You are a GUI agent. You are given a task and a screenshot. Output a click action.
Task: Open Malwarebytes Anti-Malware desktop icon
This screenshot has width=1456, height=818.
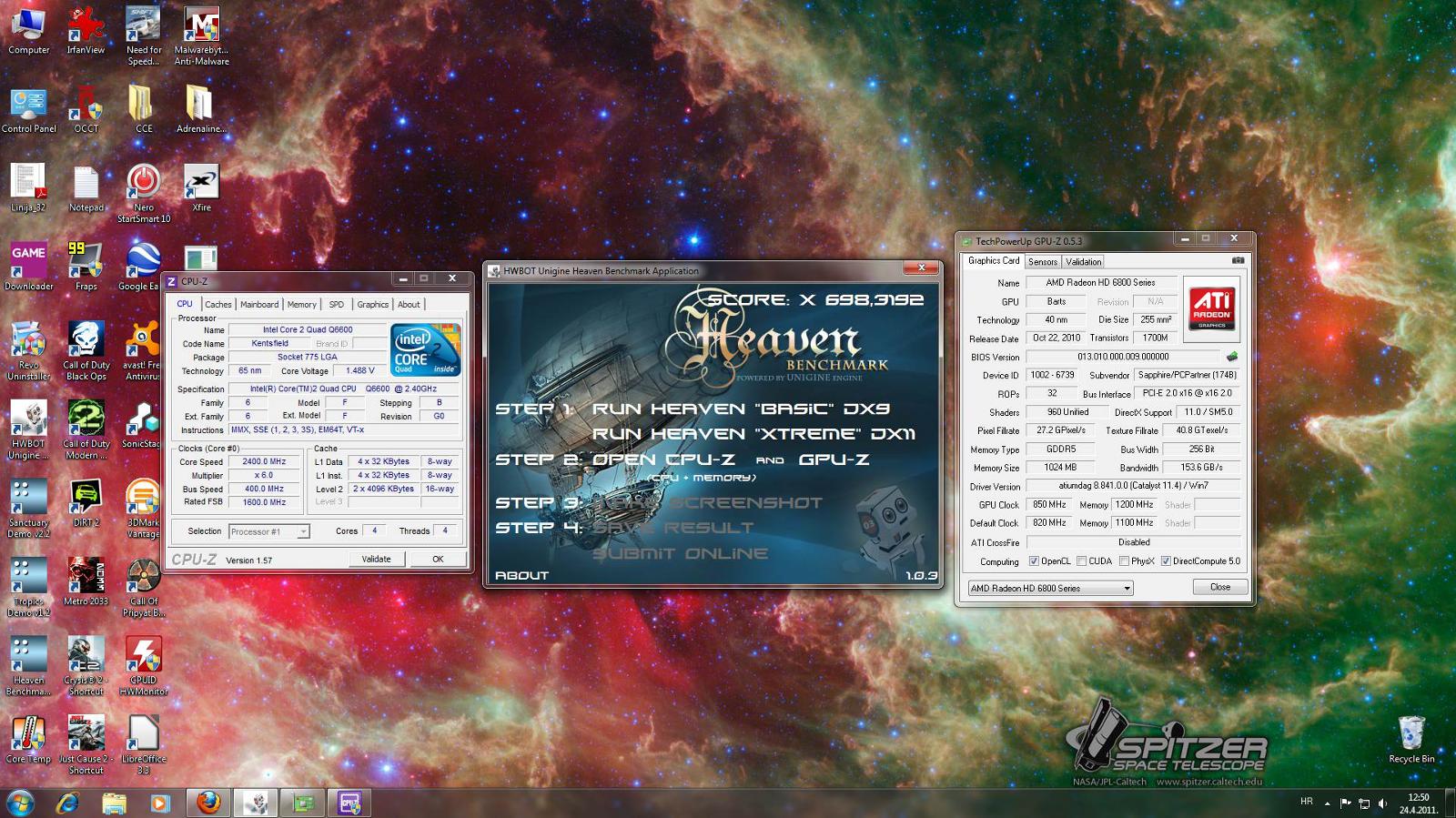pos(201,35)
